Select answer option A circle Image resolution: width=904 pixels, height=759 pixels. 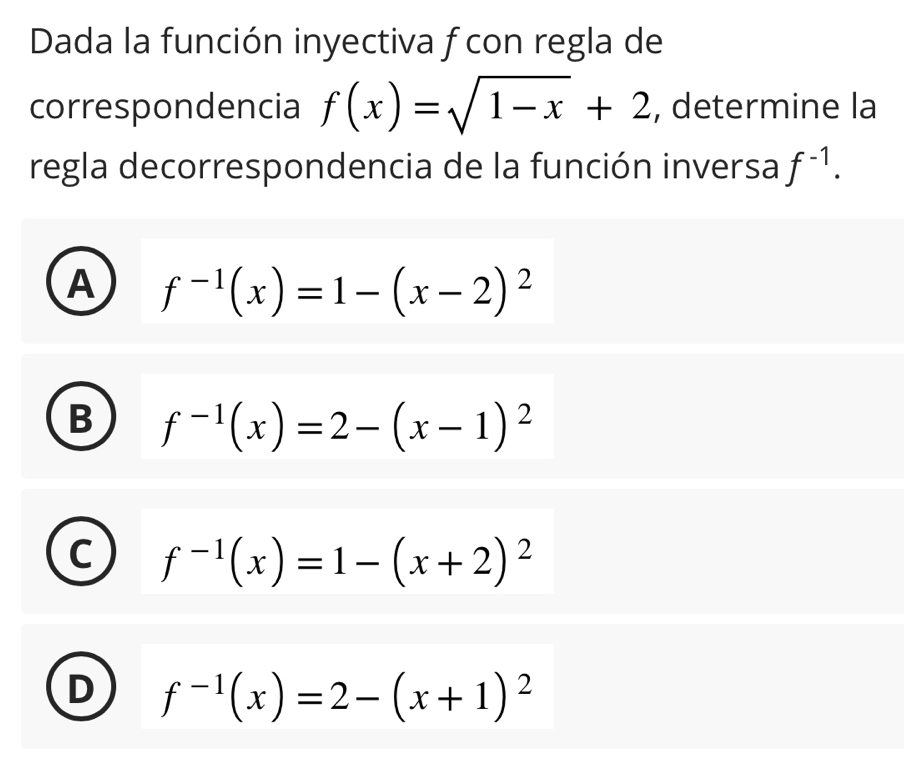tap(81, 281)
